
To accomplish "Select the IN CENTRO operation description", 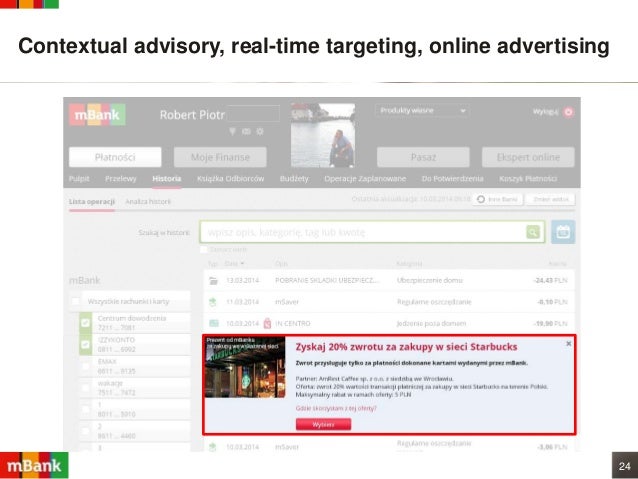I will [293, 324].
